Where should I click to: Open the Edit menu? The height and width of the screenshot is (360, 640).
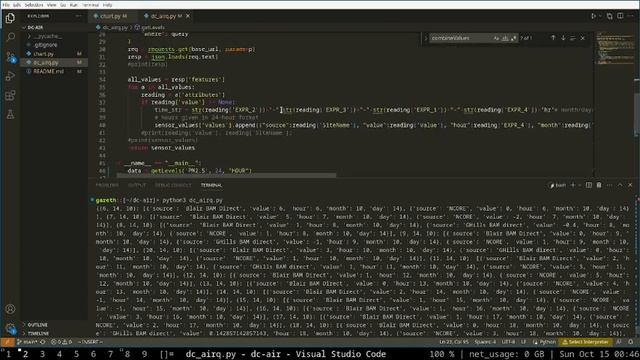tap(17, 5)
